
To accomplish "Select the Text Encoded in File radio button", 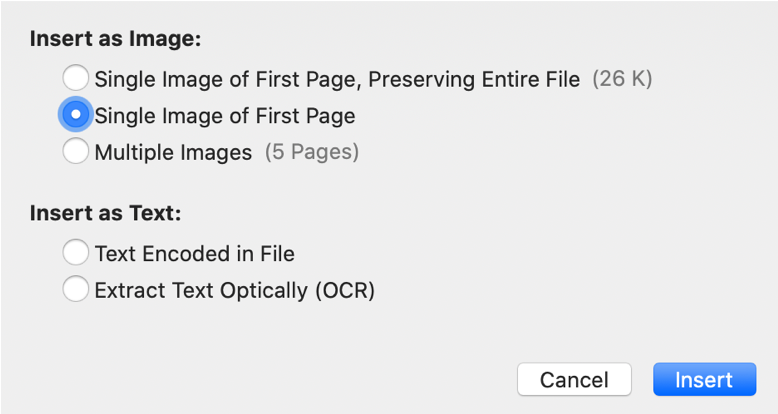I will pyautogui.click(x=76, y=253).
